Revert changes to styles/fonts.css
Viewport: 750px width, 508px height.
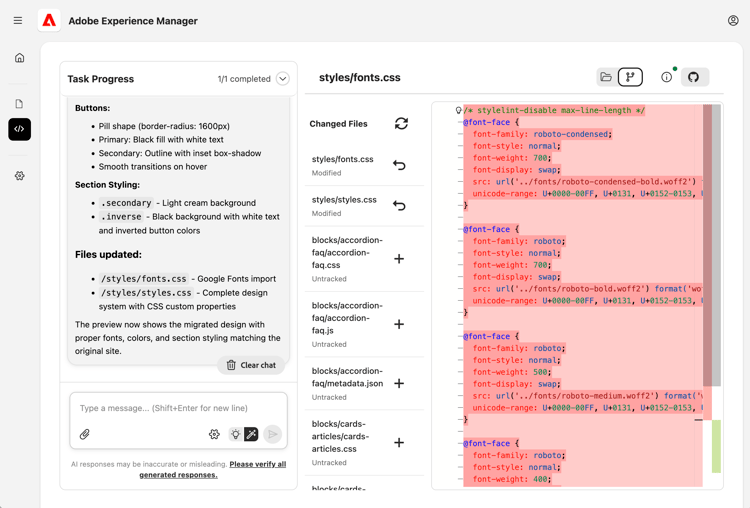click(399, 165)
